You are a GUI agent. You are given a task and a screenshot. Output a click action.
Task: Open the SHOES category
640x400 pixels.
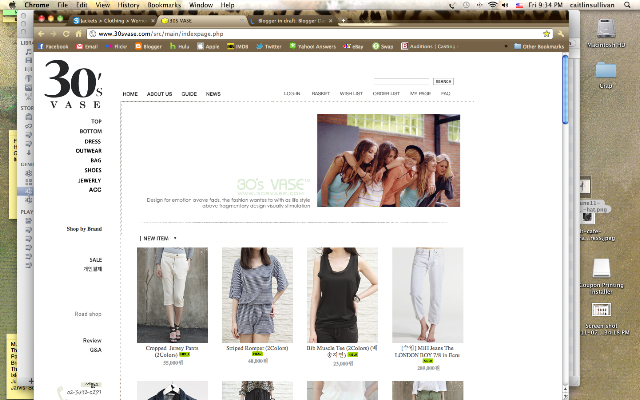93,170
